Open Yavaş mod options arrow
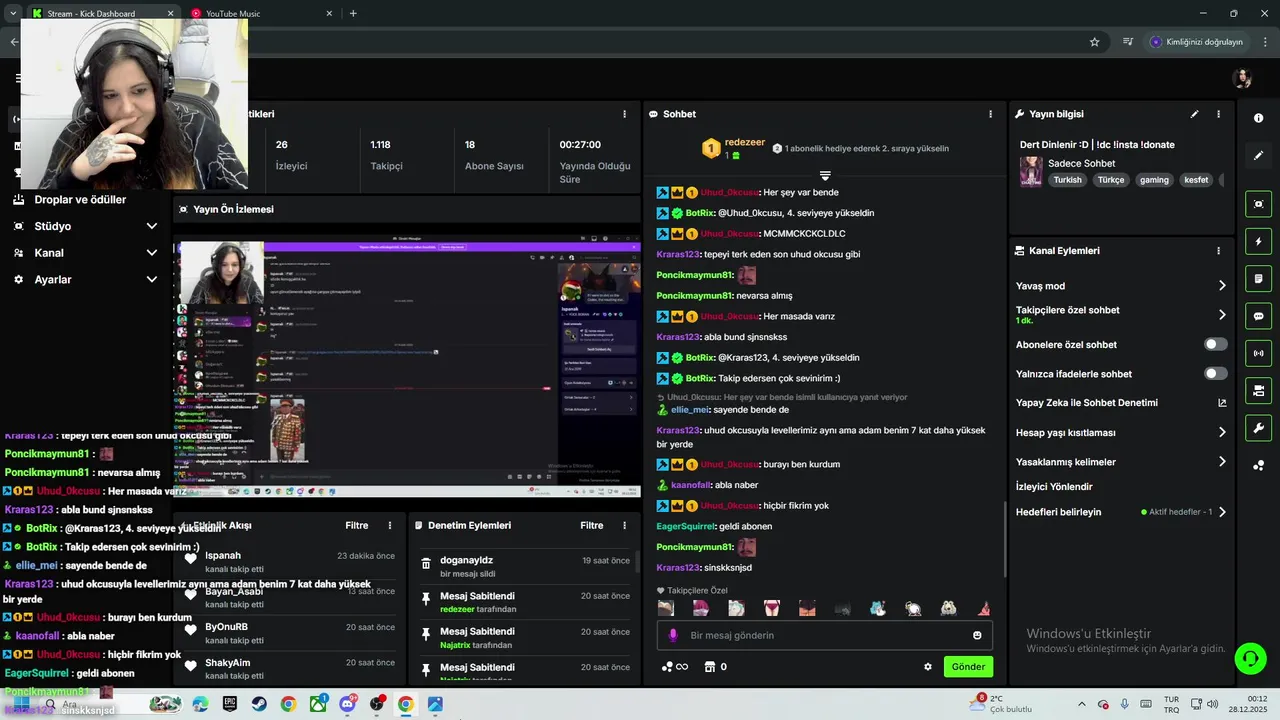1280x720 pixels. 1222,286
